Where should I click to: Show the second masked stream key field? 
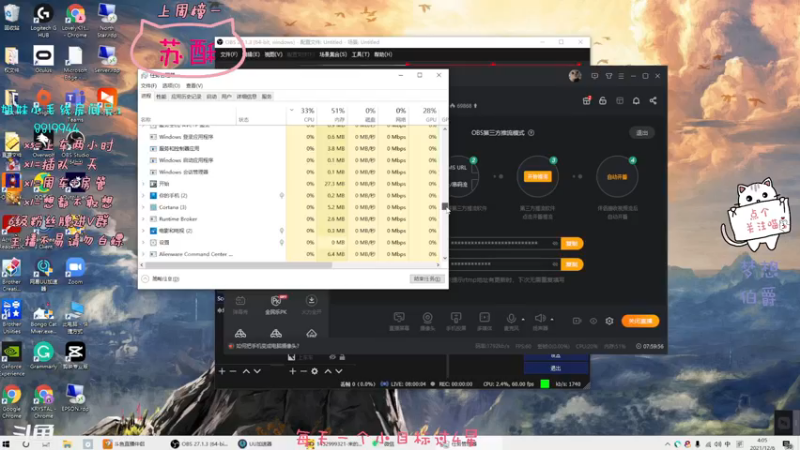coord(555,264)
